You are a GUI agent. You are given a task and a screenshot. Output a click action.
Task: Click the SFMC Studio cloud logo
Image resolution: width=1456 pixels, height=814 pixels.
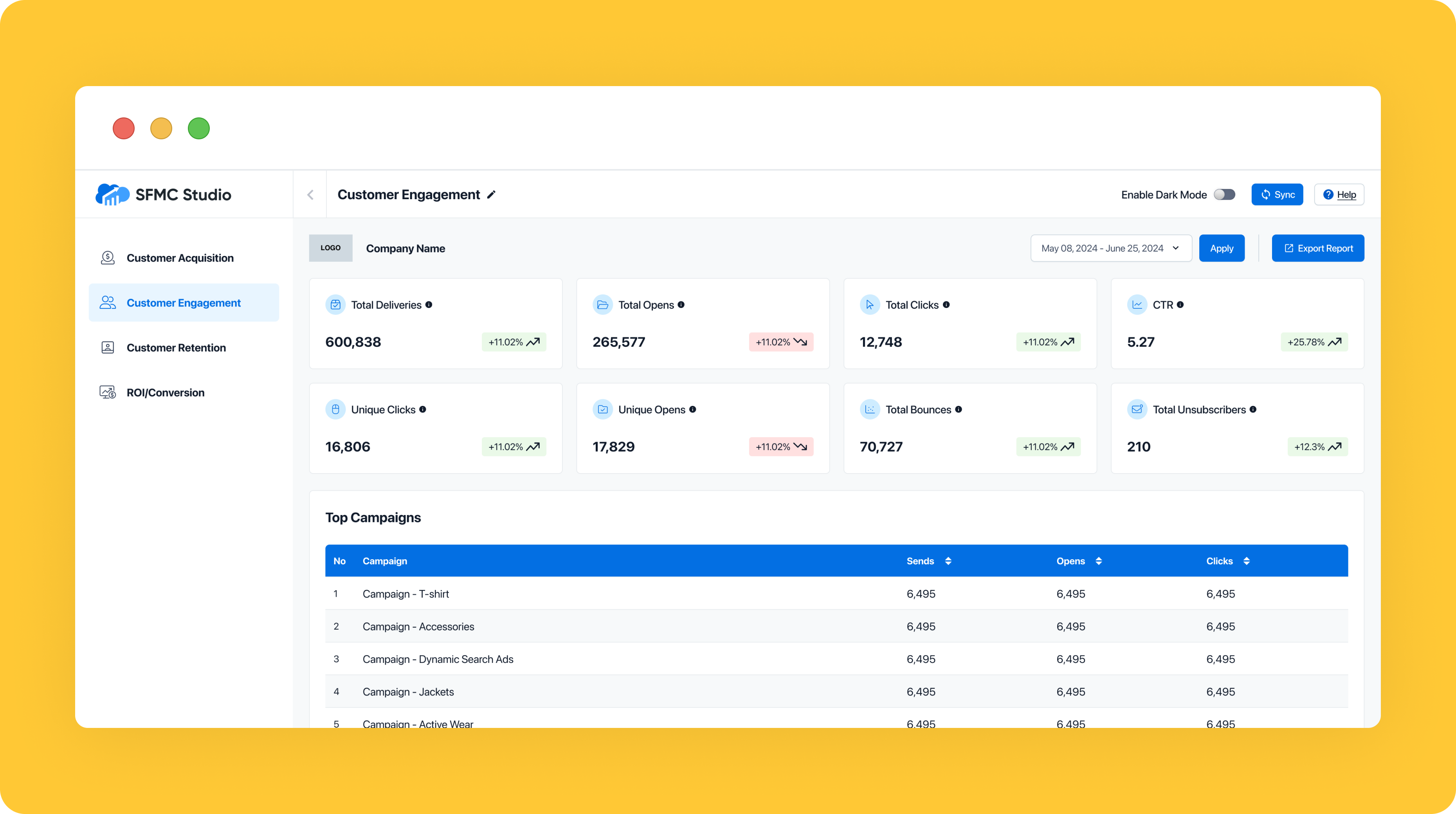112,194
